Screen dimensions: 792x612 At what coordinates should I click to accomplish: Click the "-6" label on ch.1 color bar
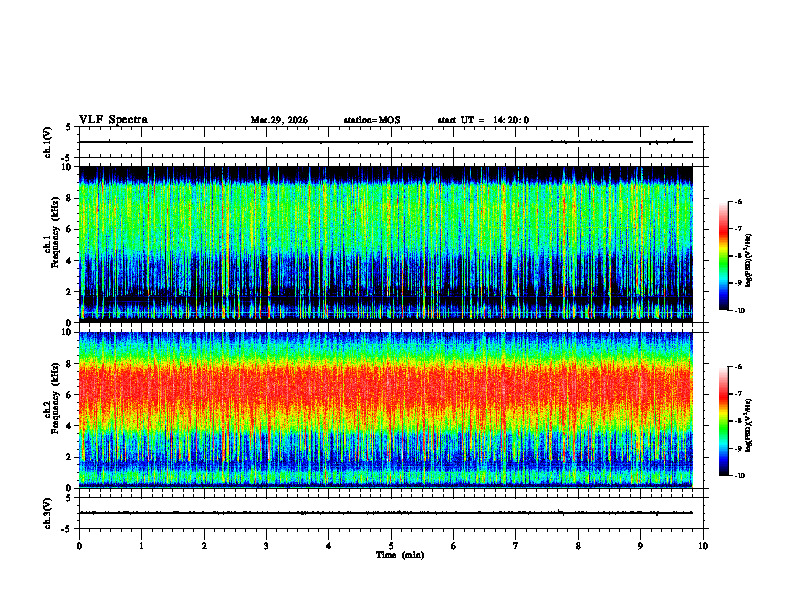738,201
